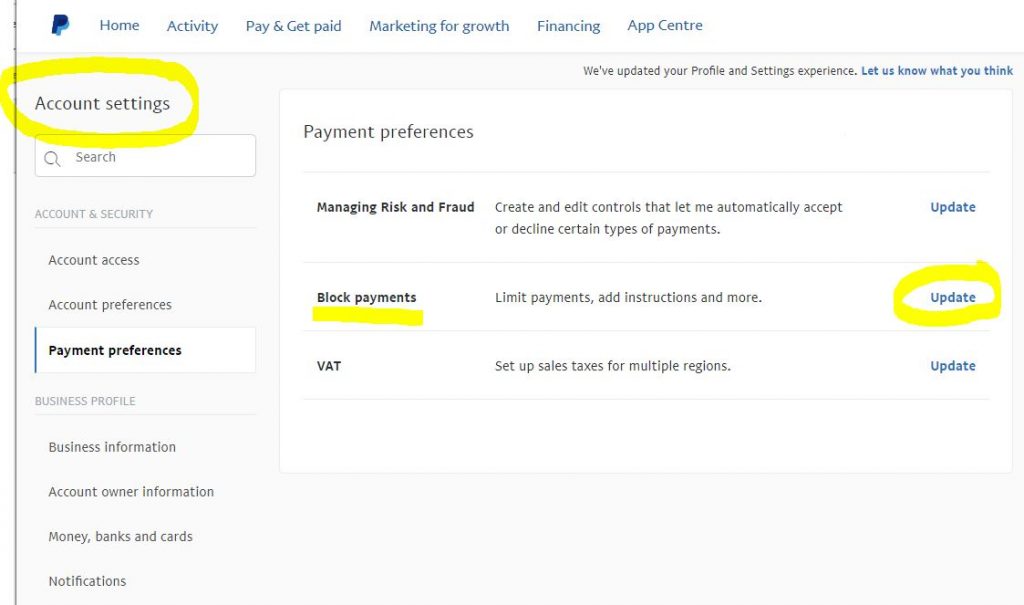Image resolution: width=1024 pixels, height=605 pixels.
Task: Select Account access in sidebar
Action: coord(93,260)
